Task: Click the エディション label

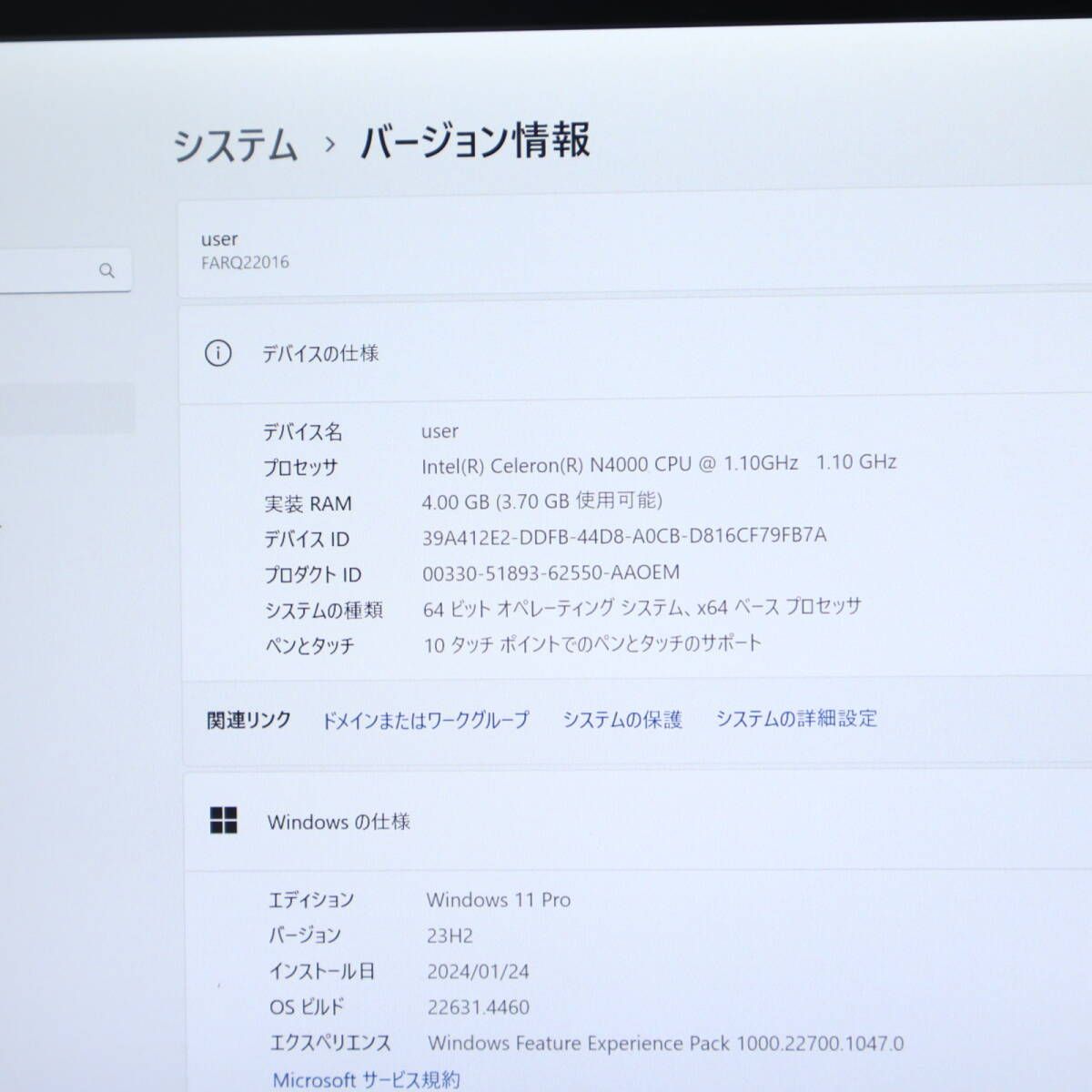Action: tap(310, 900)
